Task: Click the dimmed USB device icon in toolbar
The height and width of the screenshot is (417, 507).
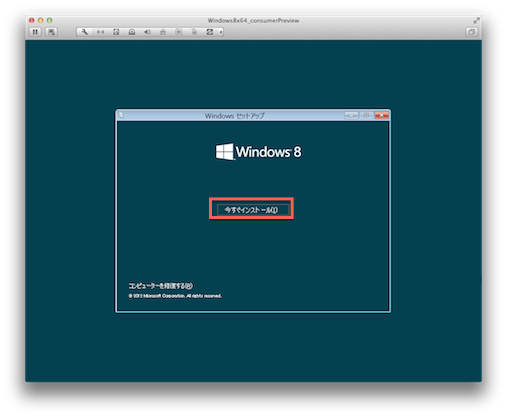Action: tap(194, 32)
